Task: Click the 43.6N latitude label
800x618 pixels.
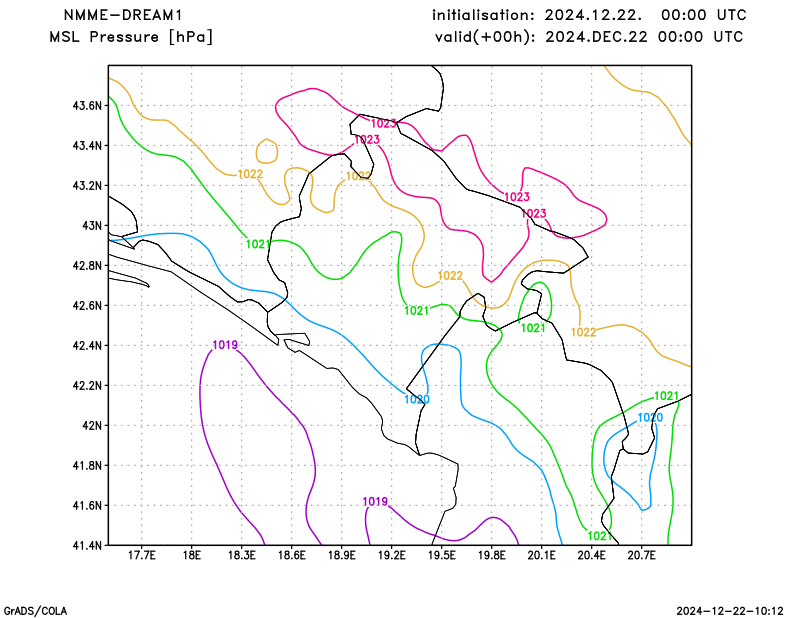Action: point(87,106)
